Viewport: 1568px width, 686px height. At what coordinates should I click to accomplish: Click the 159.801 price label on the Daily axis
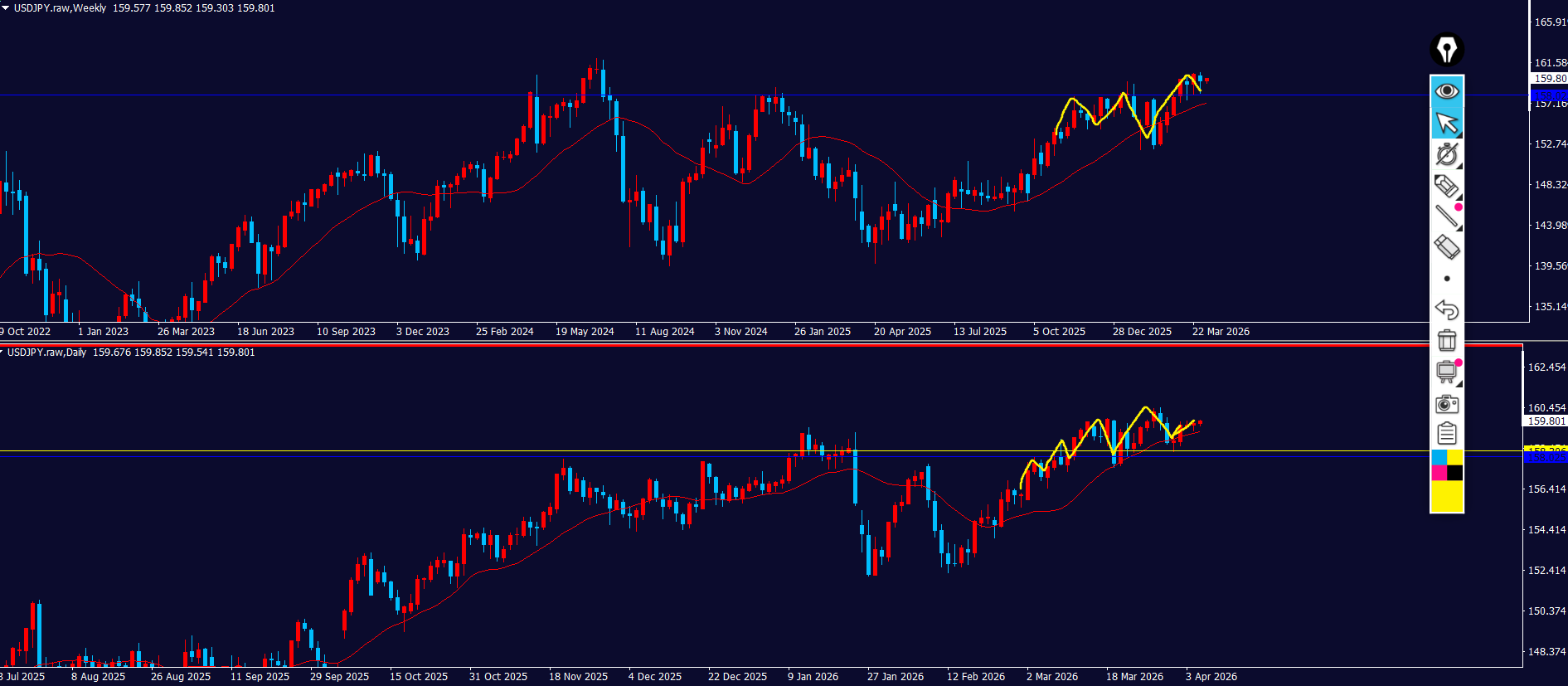pos(1546,421)
